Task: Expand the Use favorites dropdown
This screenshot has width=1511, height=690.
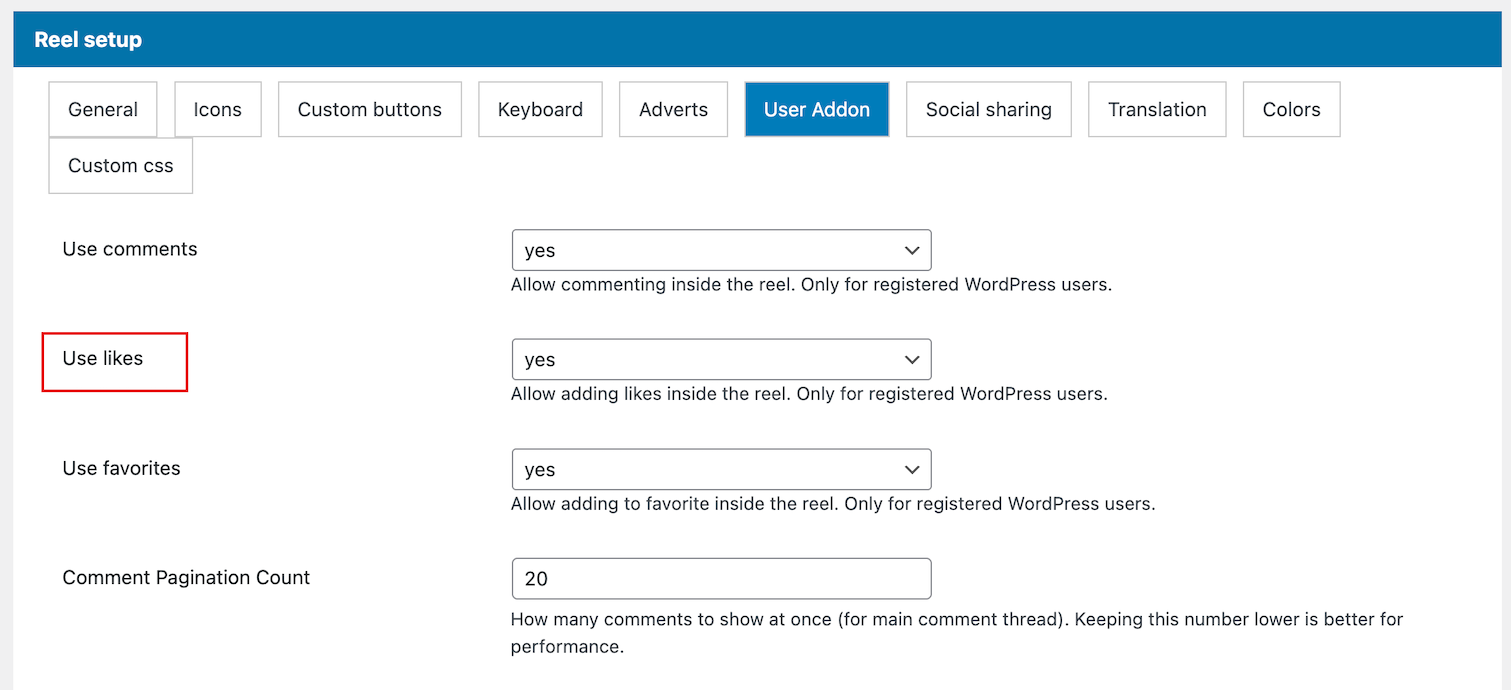Action: 721,470
